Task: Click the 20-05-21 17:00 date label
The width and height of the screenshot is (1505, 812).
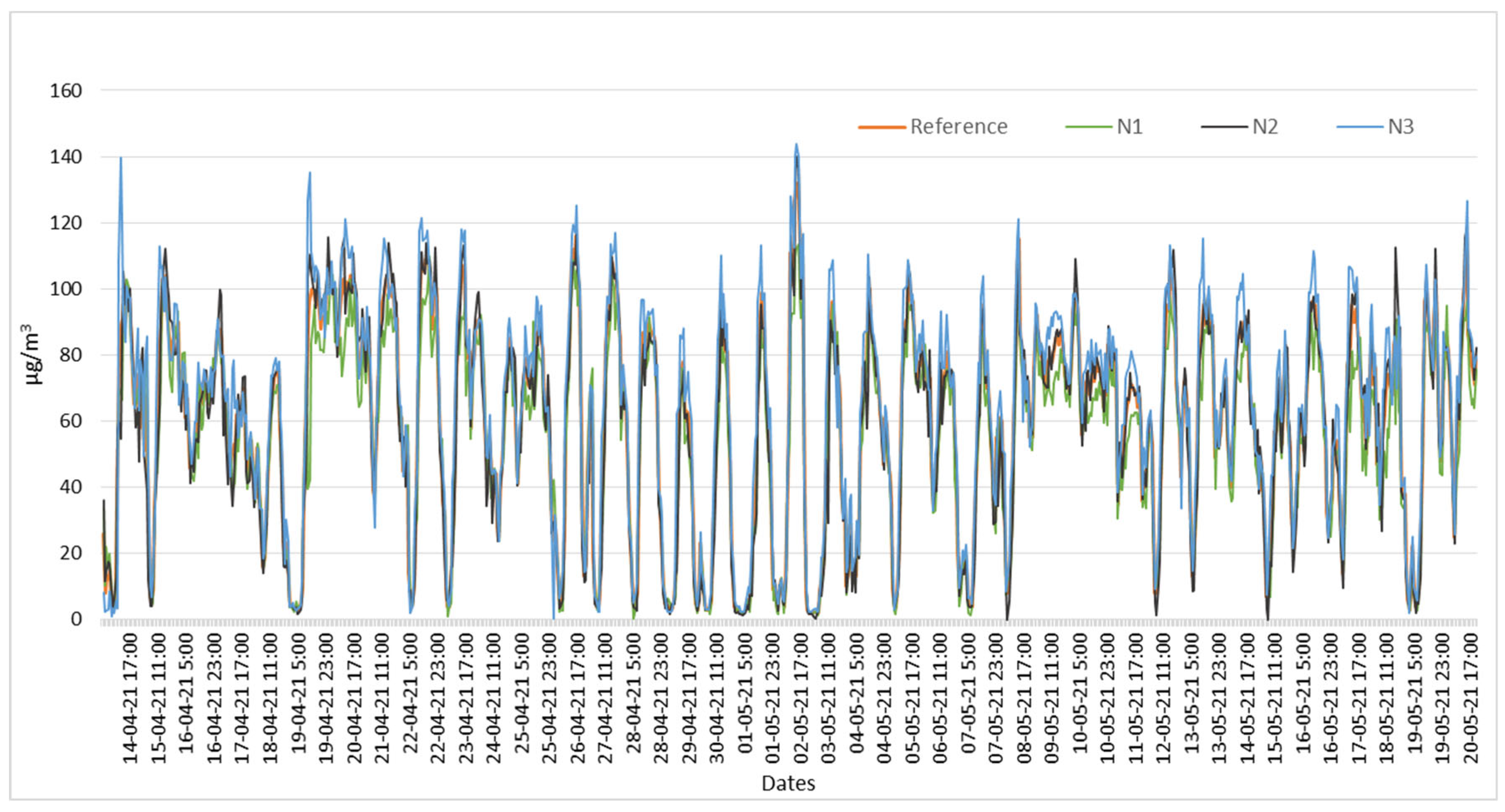Action: tap(1470, 699)
